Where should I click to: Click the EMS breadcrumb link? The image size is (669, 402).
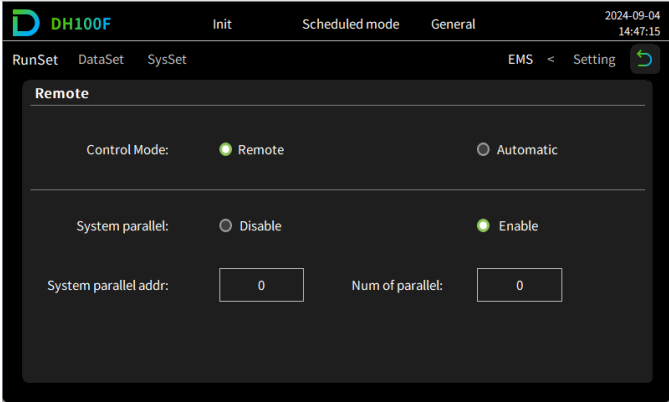[x=520, y=60]
